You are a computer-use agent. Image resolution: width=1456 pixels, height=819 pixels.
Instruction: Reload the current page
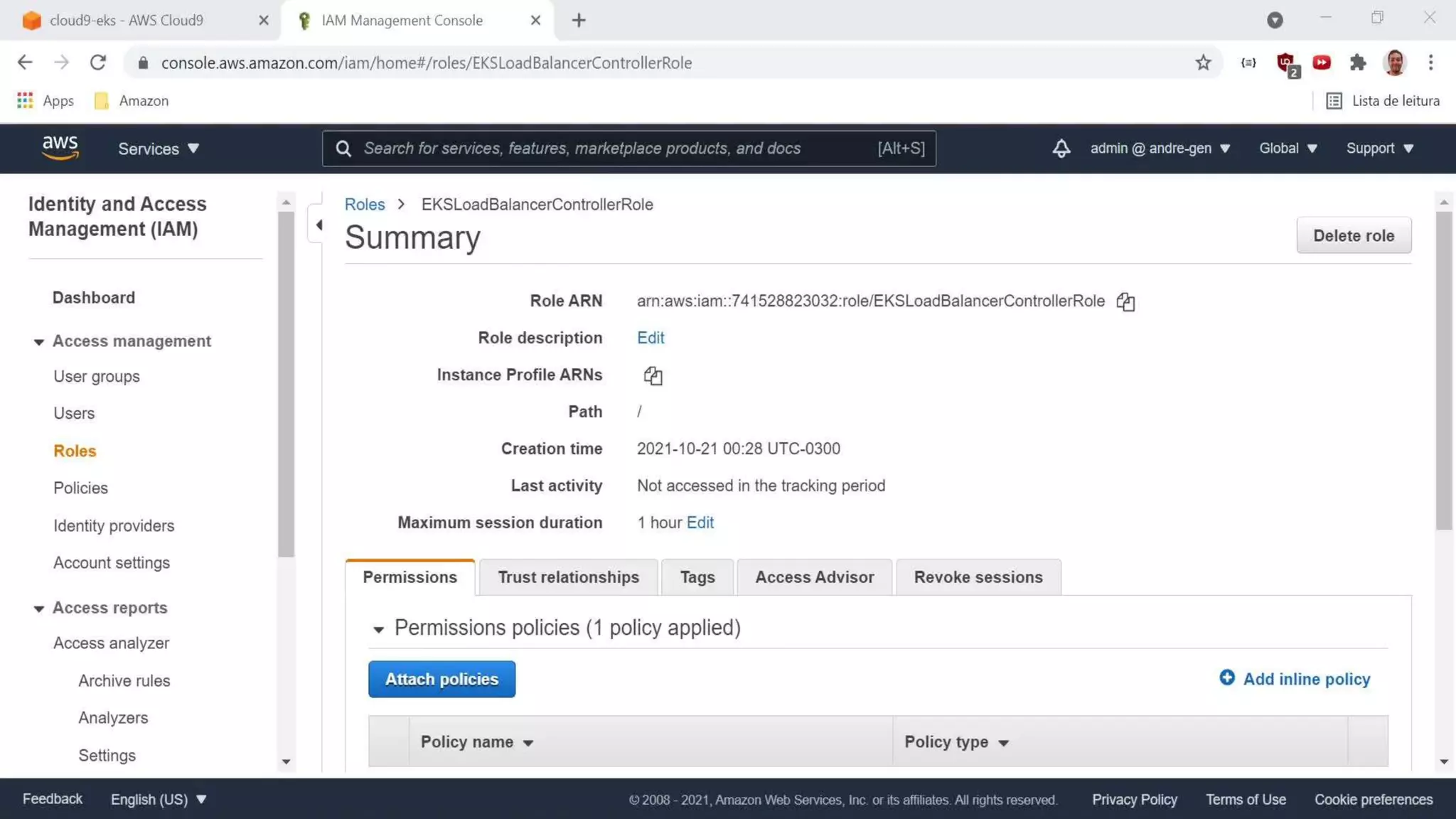(98, 63)
